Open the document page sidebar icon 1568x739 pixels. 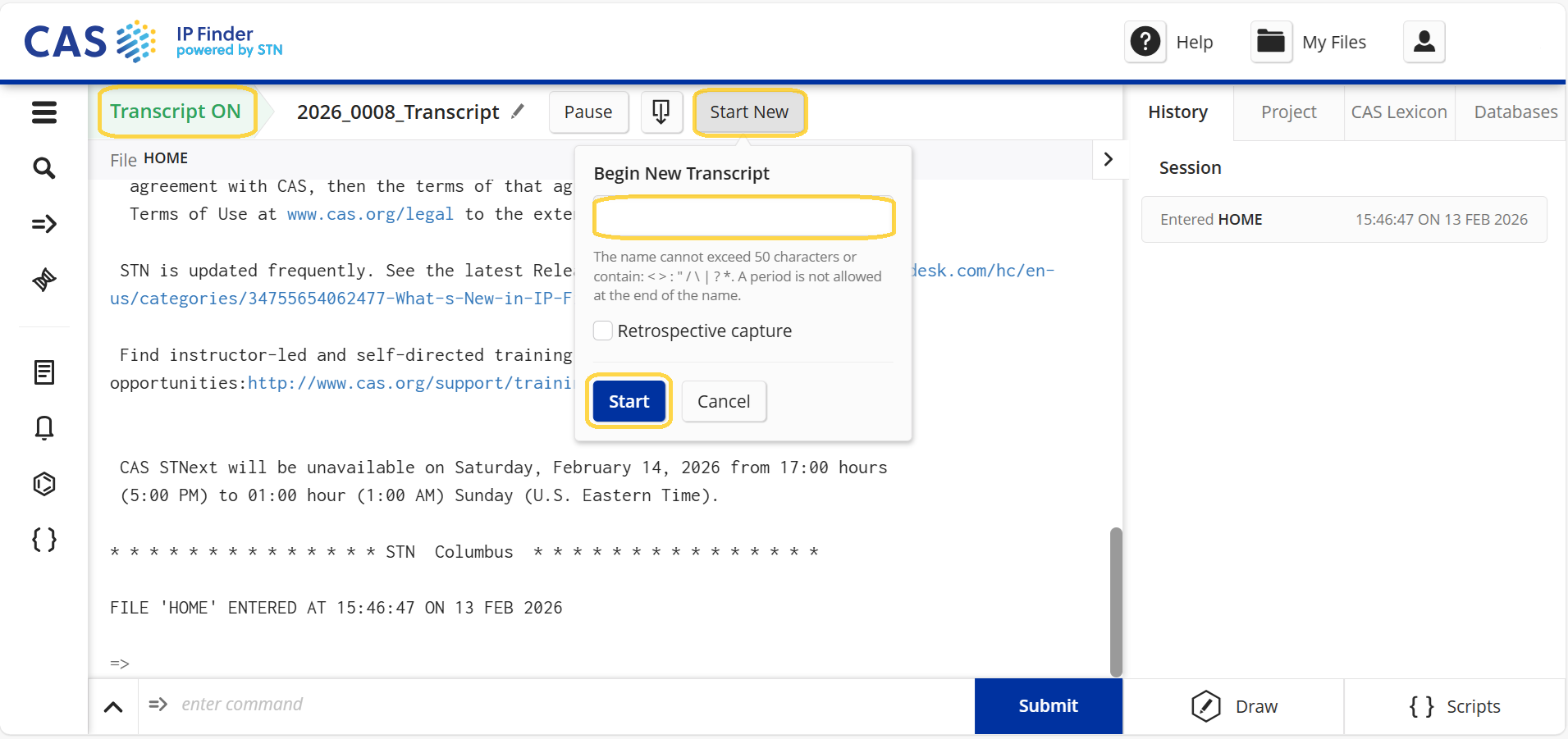(44, 372)
